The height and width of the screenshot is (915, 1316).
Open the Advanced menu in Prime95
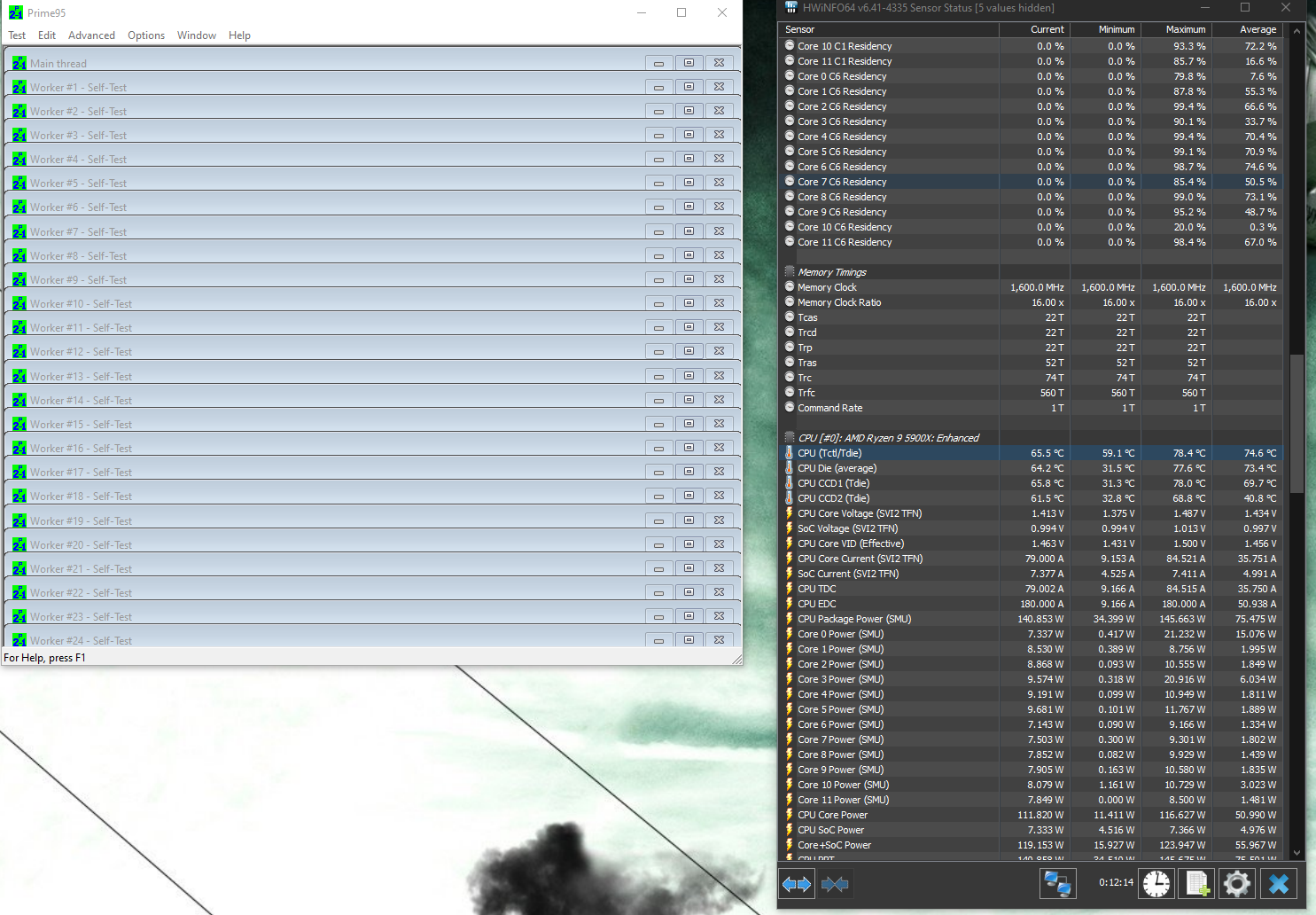click(91, 35)
